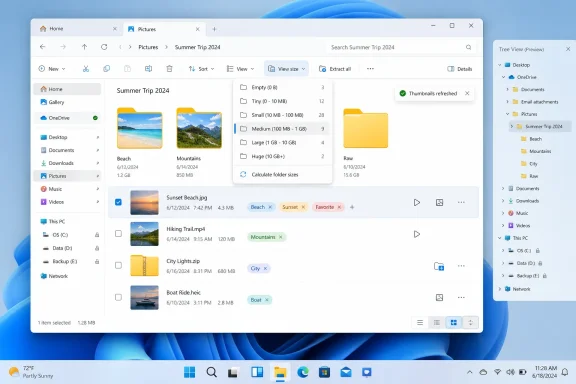Switch to tiles layout icon in status bar

point(454,323)
